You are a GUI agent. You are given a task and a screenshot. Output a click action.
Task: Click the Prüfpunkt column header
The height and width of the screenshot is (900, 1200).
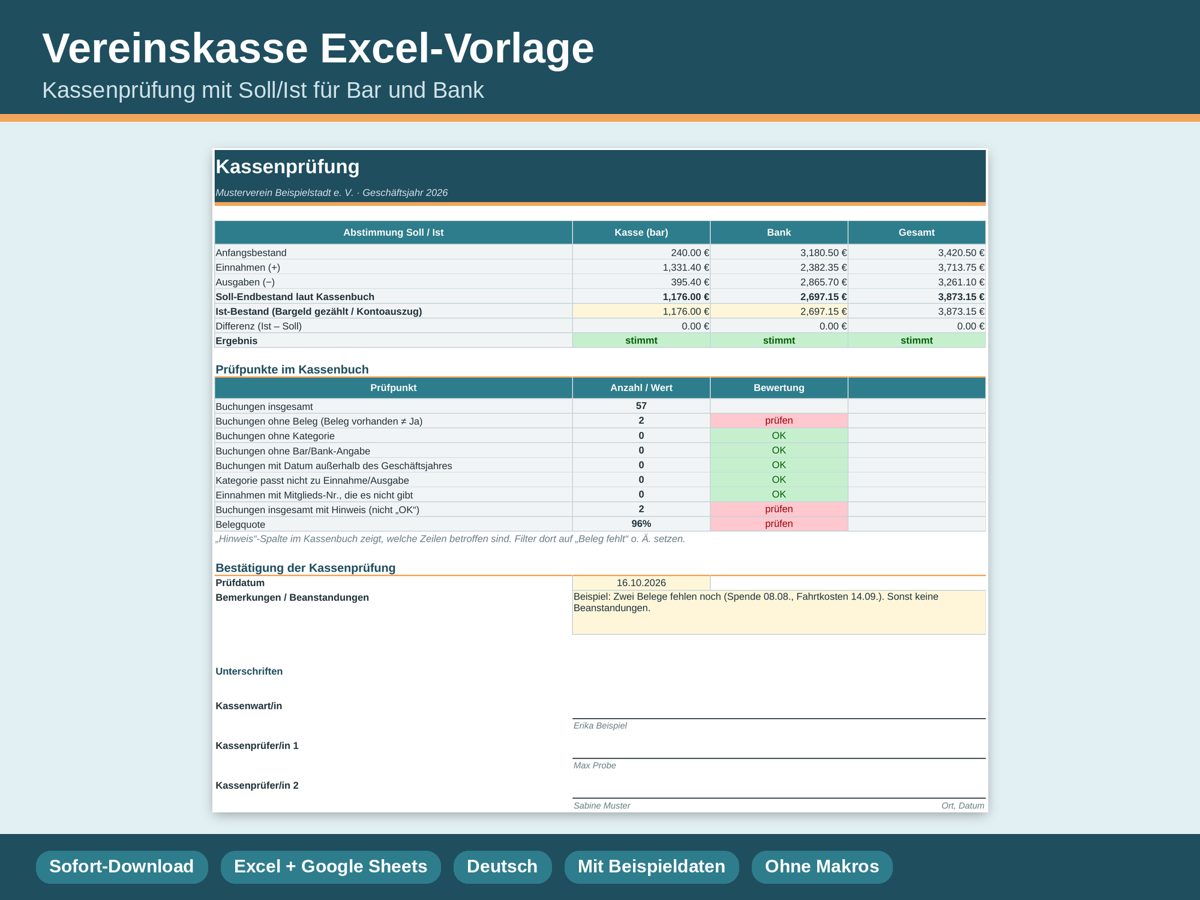tap(393, 387)
